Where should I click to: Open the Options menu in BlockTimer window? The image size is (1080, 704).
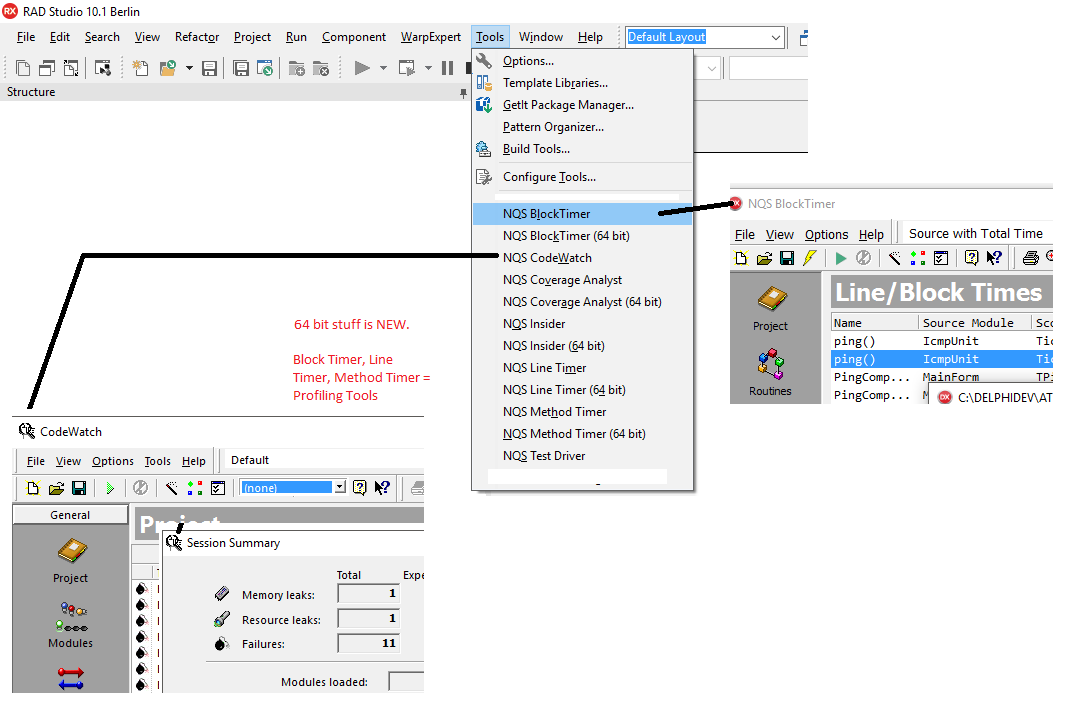point(827,235)
